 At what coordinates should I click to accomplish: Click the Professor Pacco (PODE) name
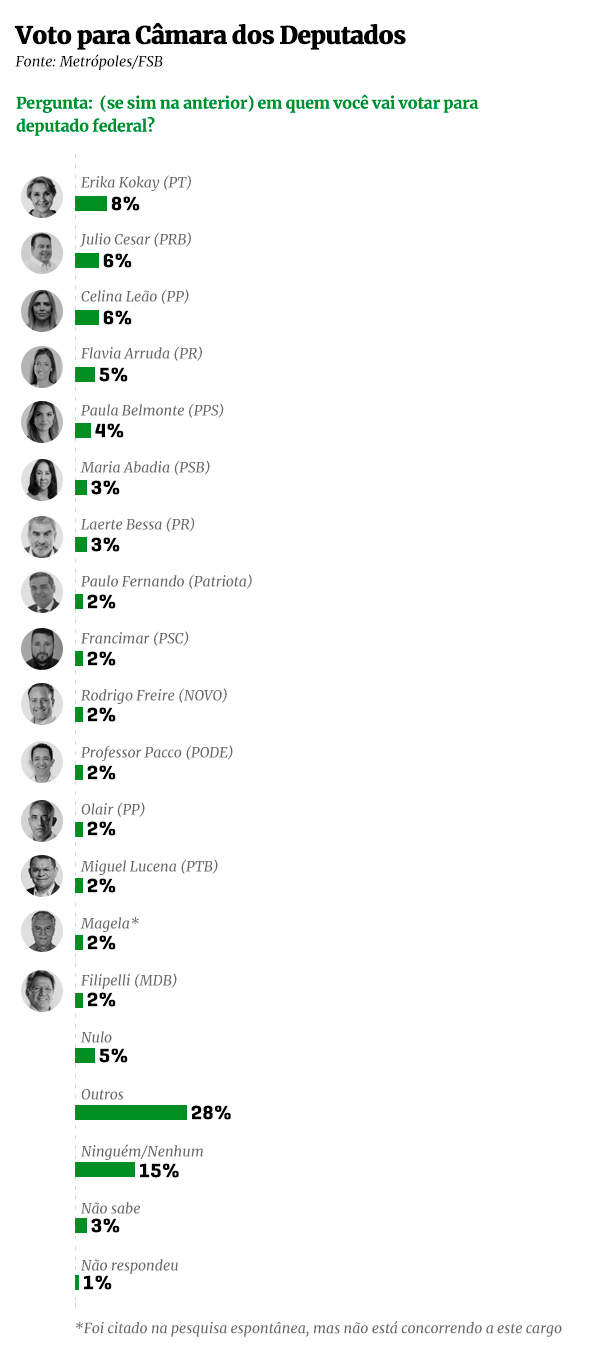pyautogui.click(x=158, y=752)
